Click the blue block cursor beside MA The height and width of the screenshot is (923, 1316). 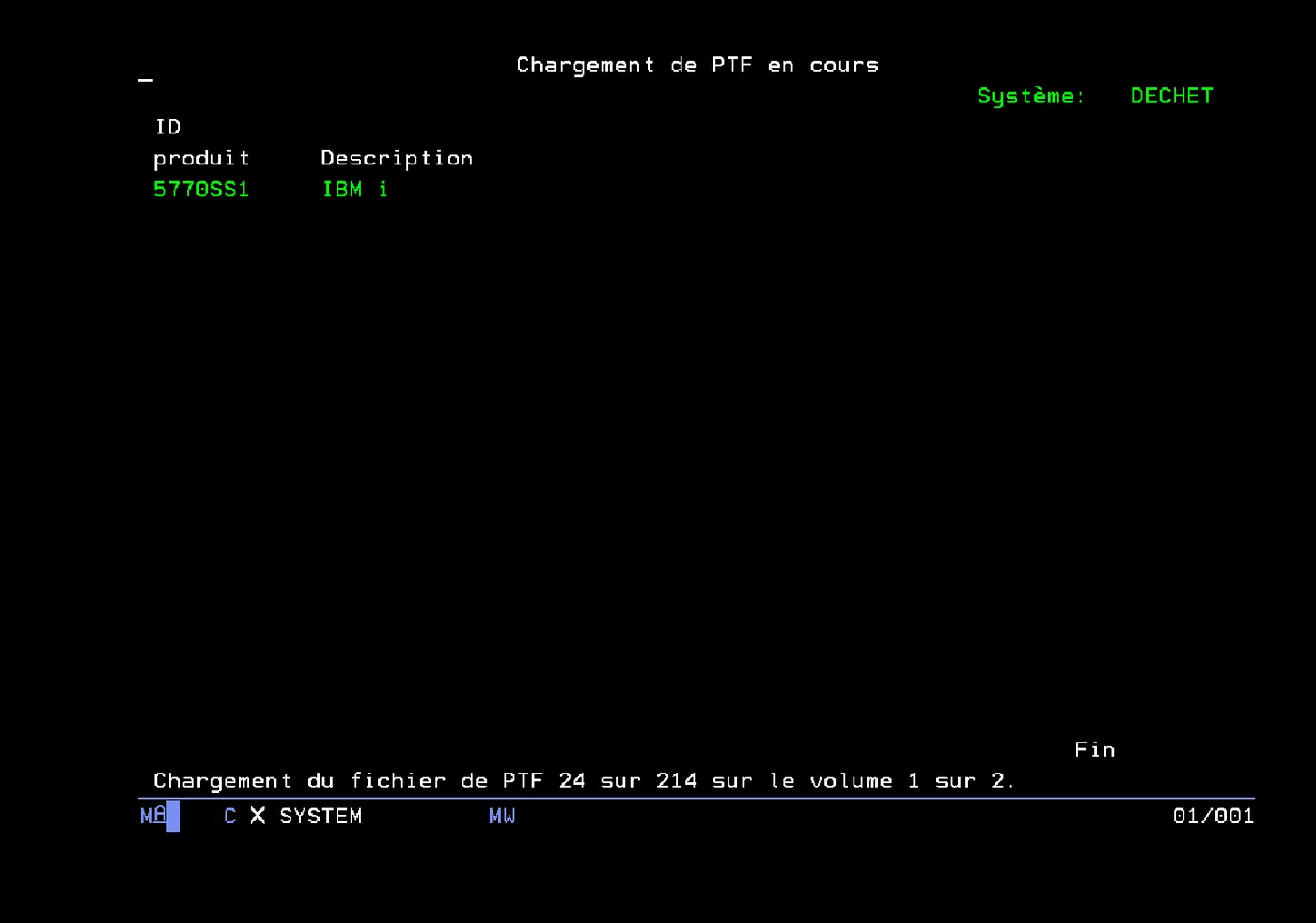point(173,816)
